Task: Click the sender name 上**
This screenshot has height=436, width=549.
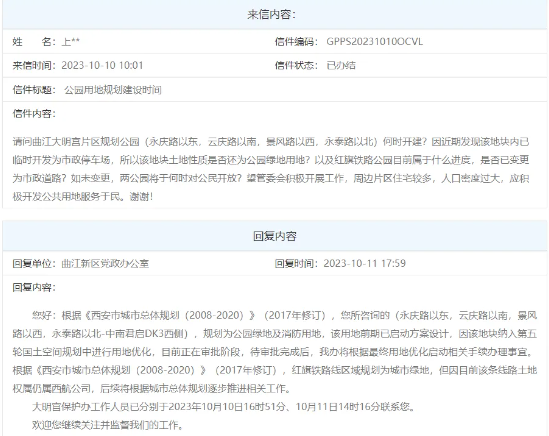Action: click(71, 42)
